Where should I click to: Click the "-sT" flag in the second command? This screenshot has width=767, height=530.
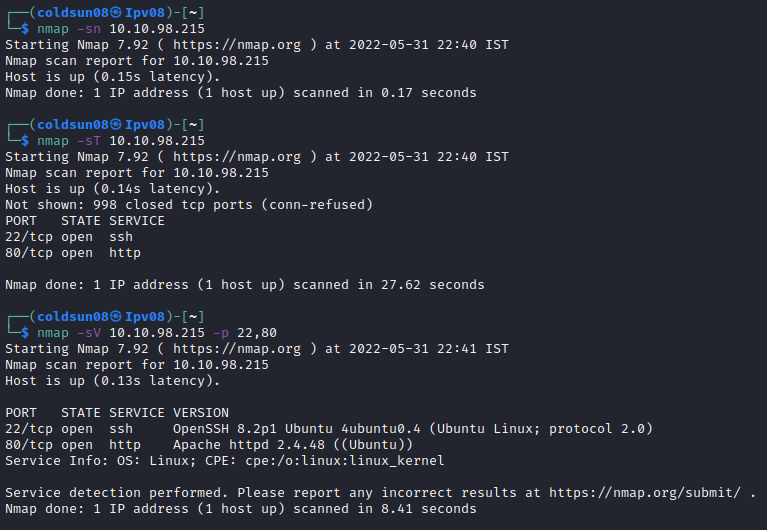(85, 141)
